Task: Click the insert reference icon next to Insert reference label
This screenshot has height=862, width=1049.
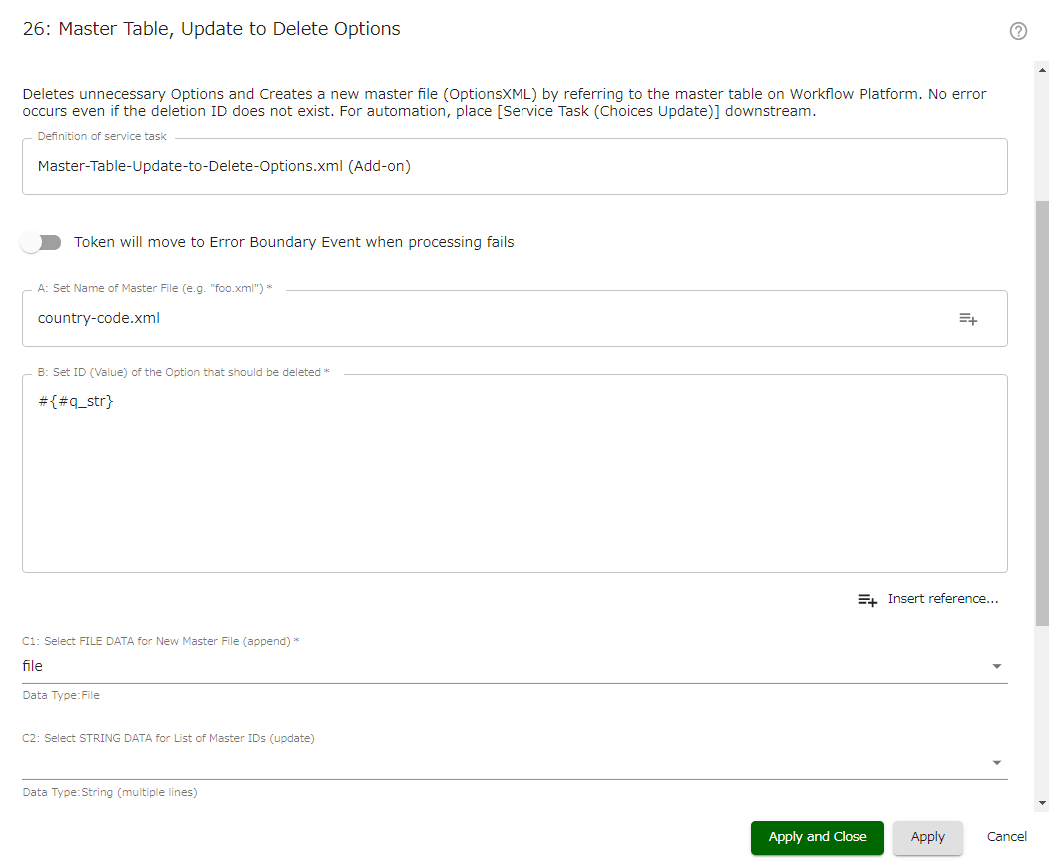Action: point(867,599)
